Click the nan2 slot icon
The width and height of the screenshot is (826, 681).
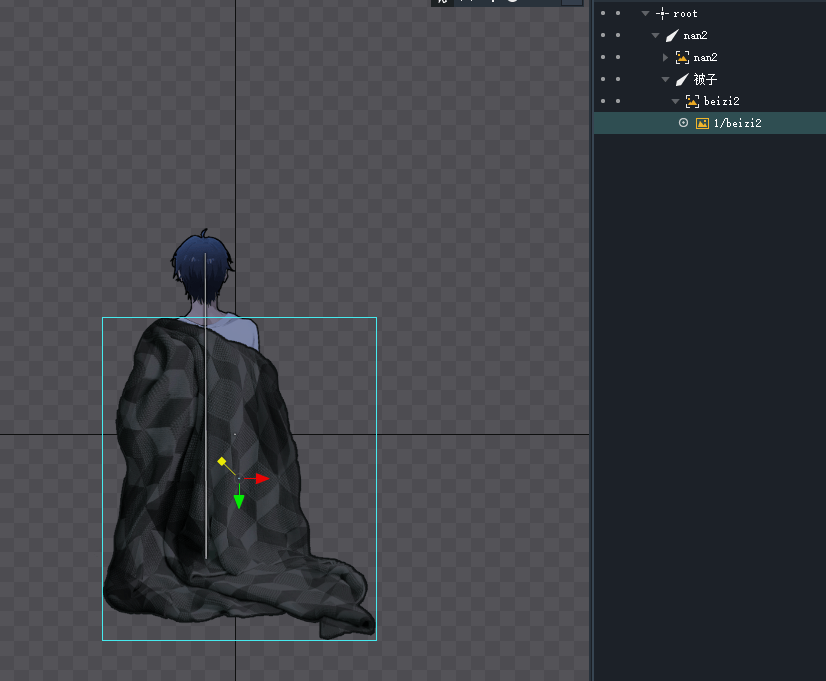coord(682,57)
